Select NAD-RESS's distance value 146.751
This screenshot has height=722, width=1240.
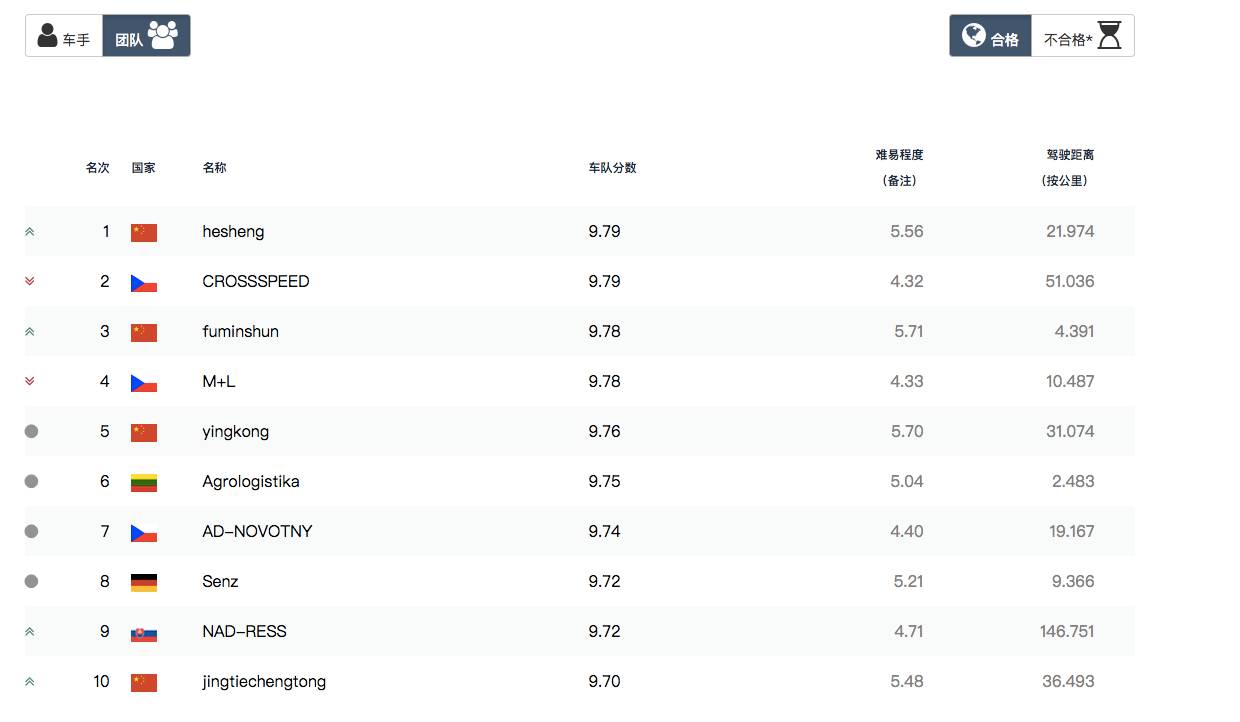(x=1067, y=631)
